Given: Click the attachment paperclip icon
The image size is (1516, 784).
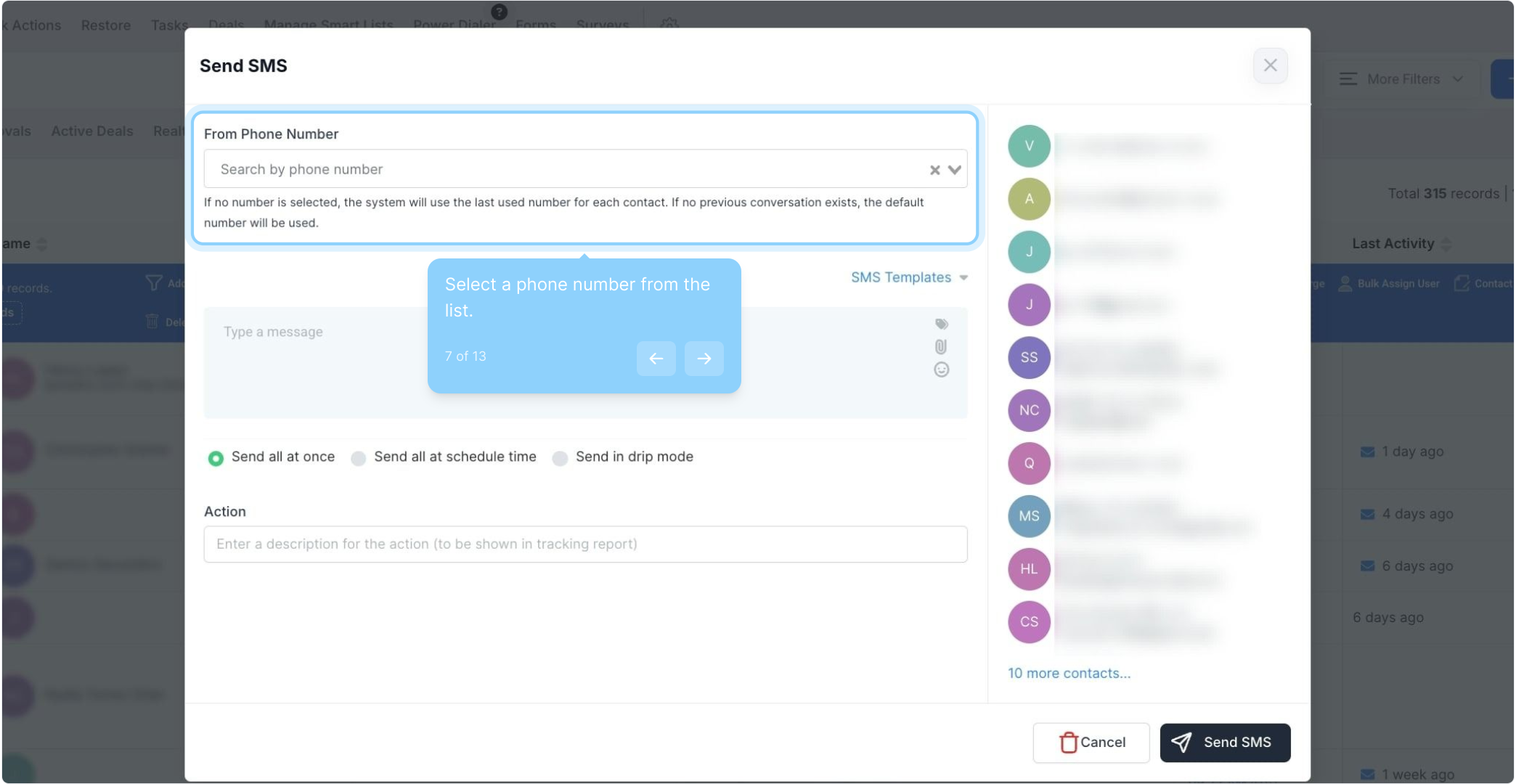Looking at the screenshot, I should (x=941, y=347).
